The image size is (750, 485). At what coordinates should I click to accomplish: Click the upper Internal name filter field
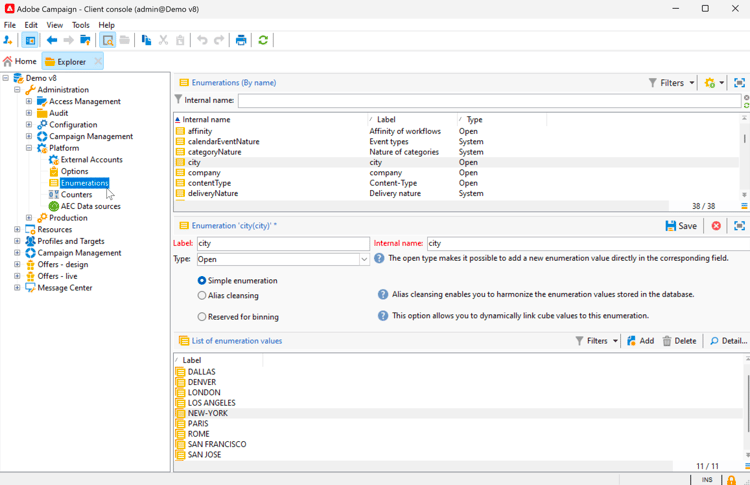coord(488,100)
